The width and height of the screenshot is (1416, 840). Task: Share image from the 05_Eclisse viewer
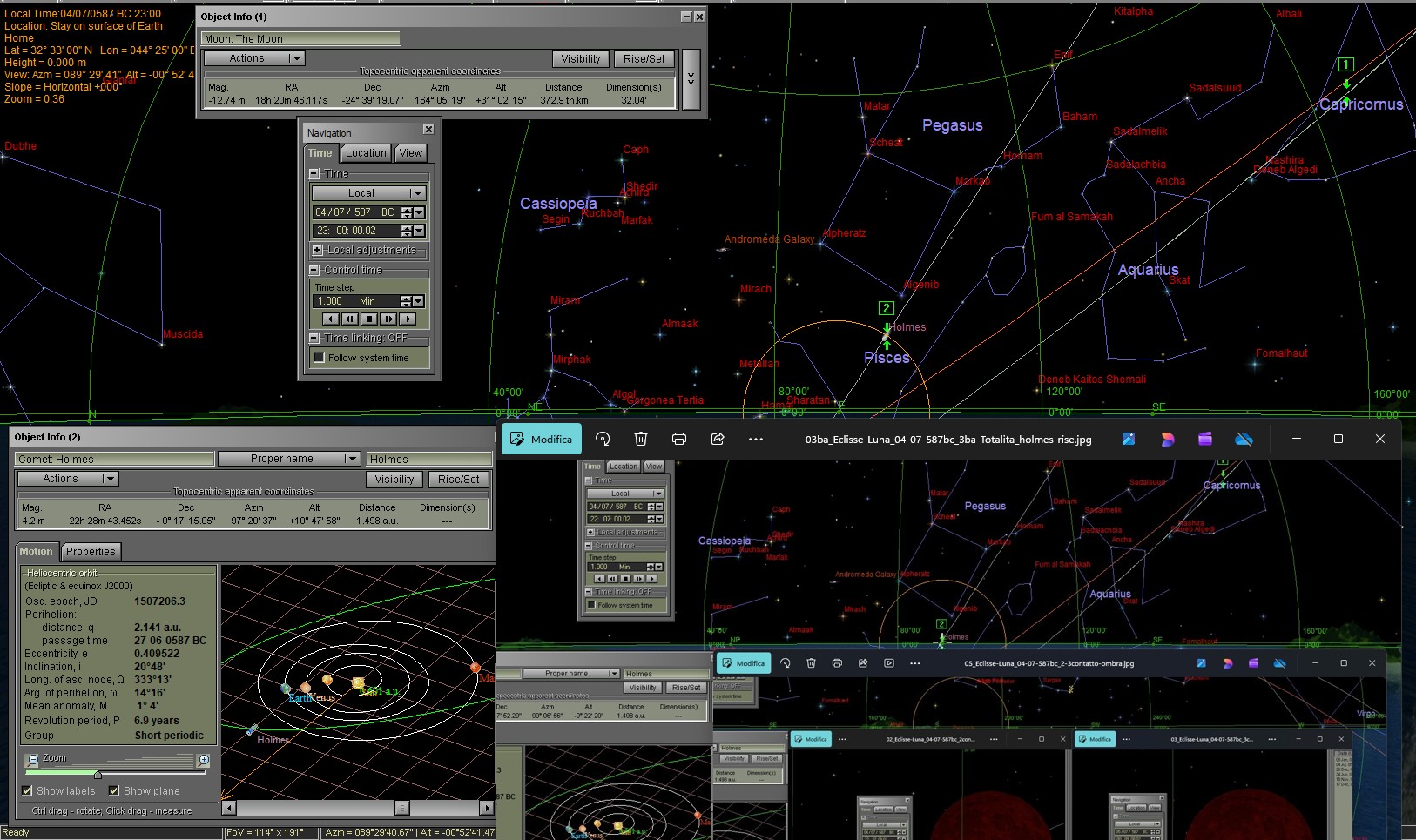(863, 663)
